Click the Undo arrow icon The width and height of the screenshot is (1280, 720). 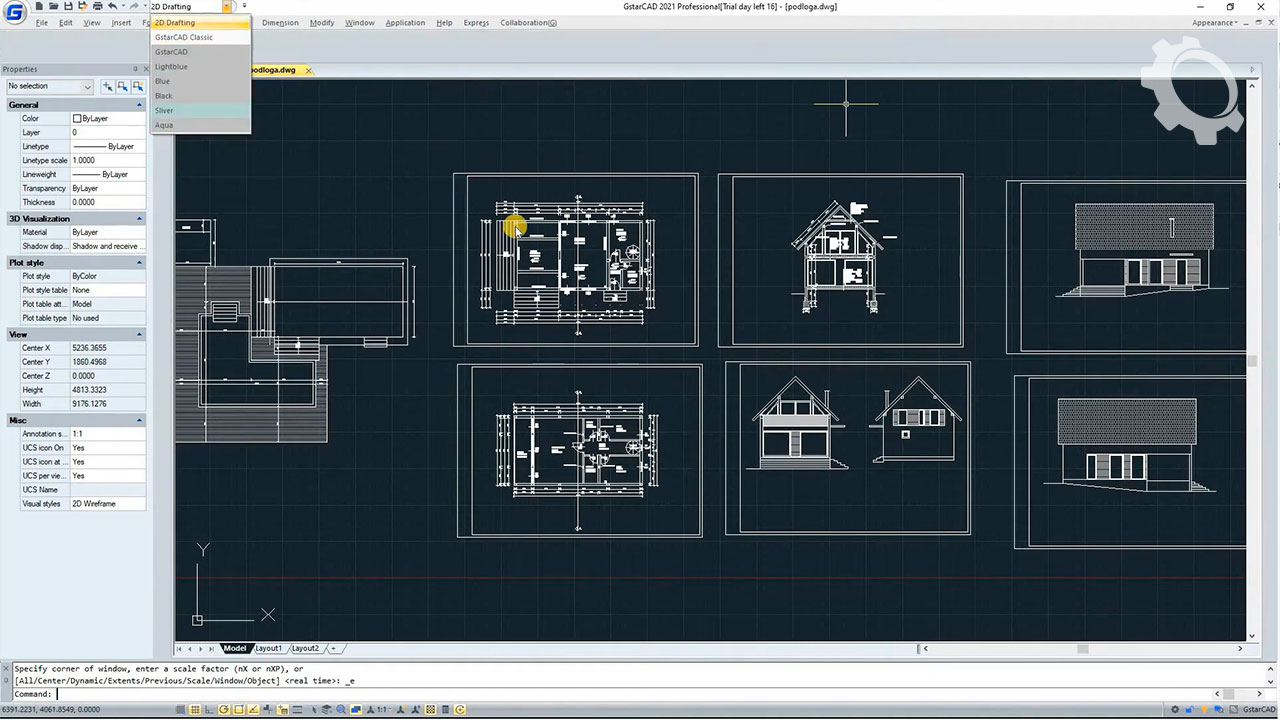112,7
